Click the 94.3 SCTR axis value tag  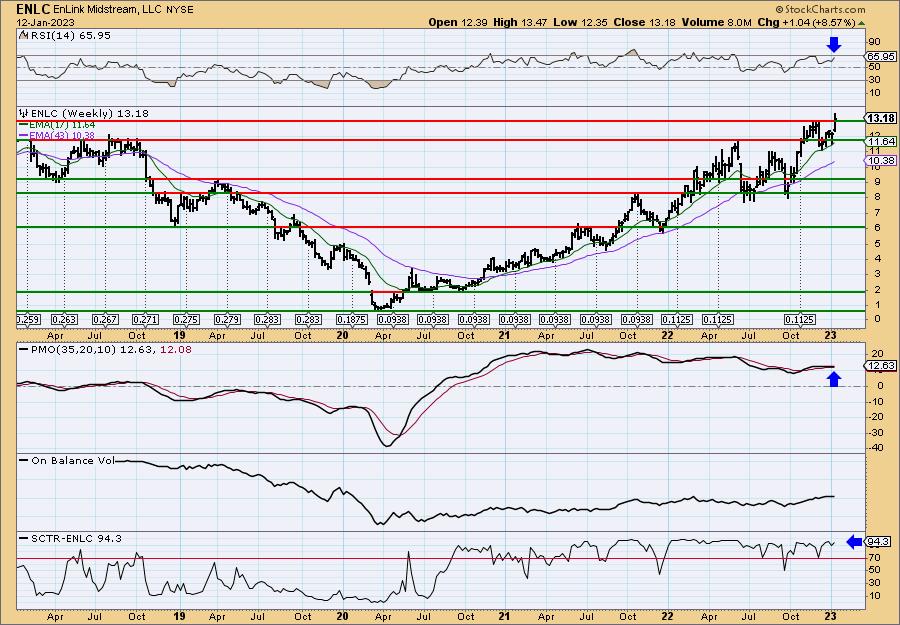pyautogui.click(x=879, y=542)
